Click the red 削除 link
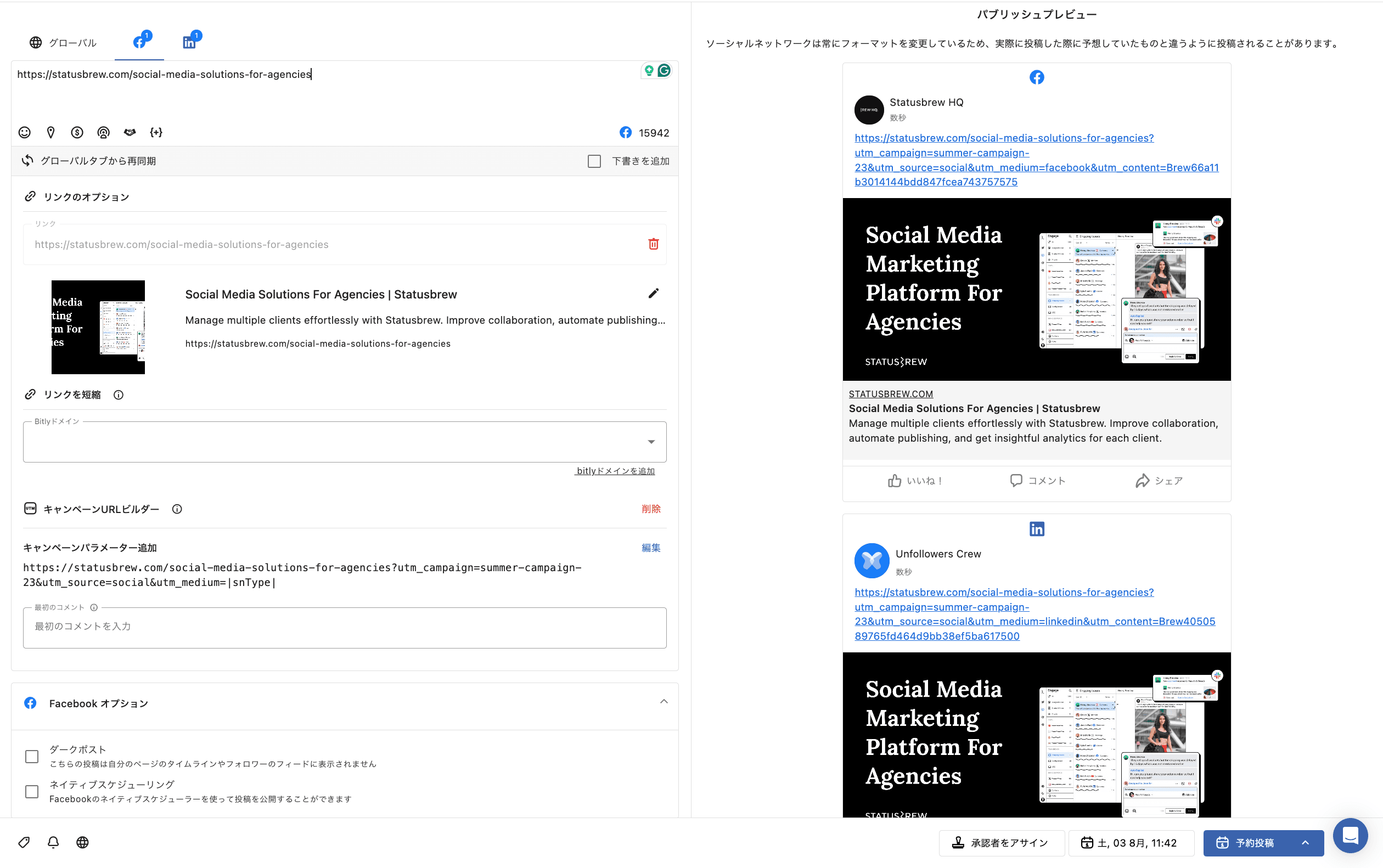This screenshot has width=1383, height=868. [651, 509]
